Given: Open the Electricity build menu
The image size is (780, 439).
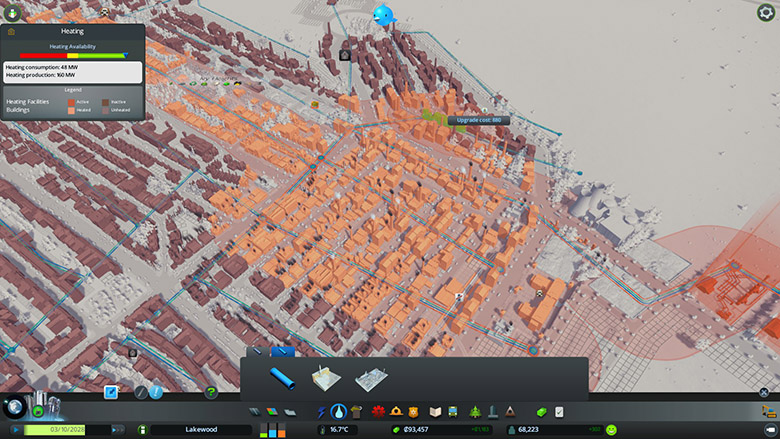Looking at the screenshot, I should pos(321,412).
